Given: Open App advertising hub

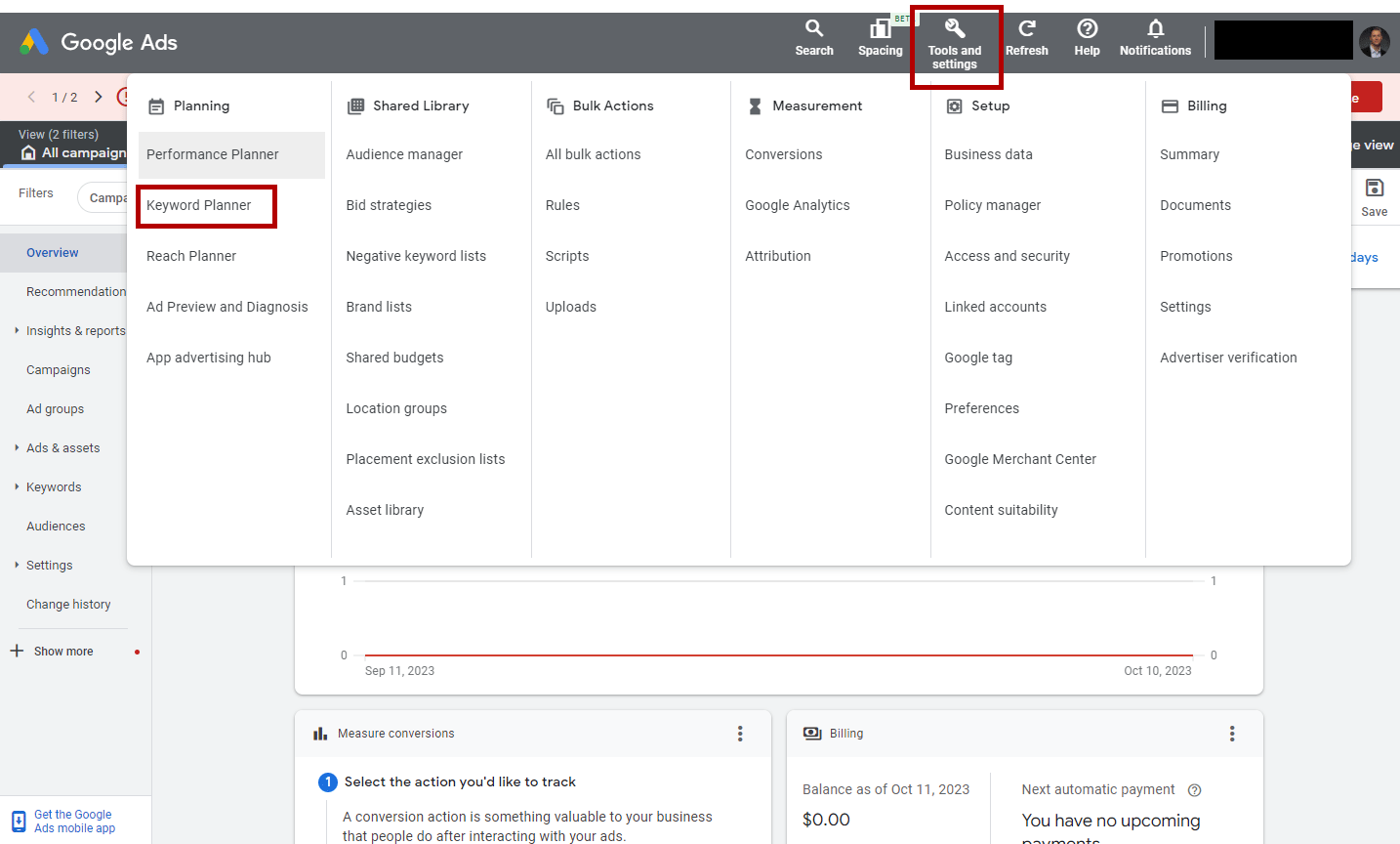Looking at the screenshot, I should click(x=209, y=358).
